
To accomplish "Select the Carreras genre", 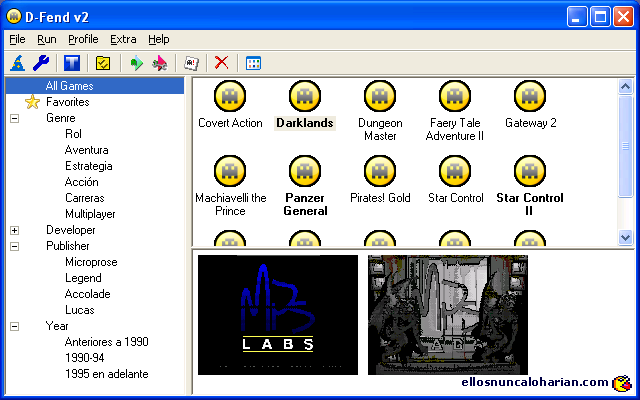I will point(84,198).
